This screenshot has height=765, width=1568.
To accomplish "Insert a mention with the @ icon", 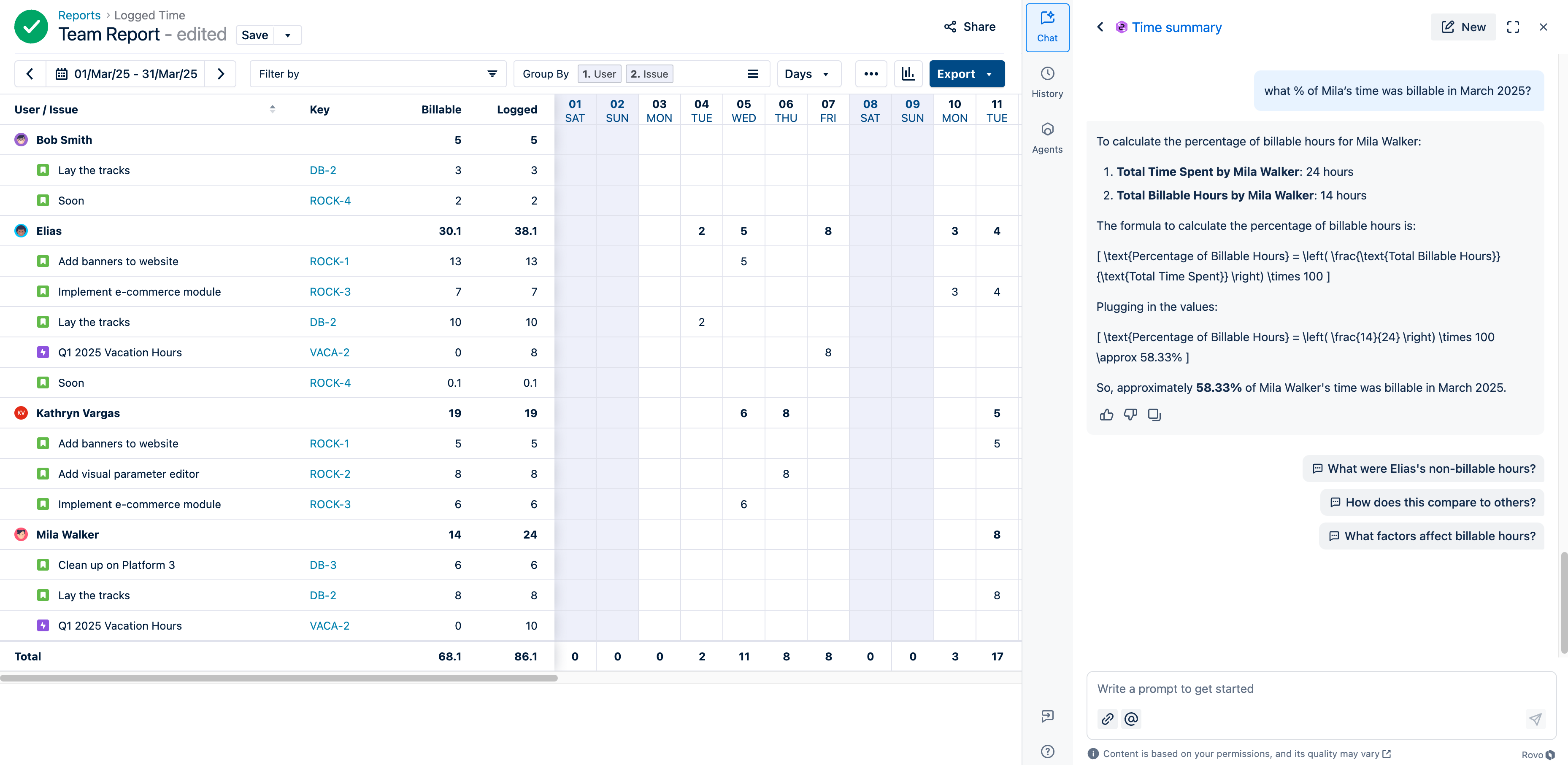I will 1132,719.
